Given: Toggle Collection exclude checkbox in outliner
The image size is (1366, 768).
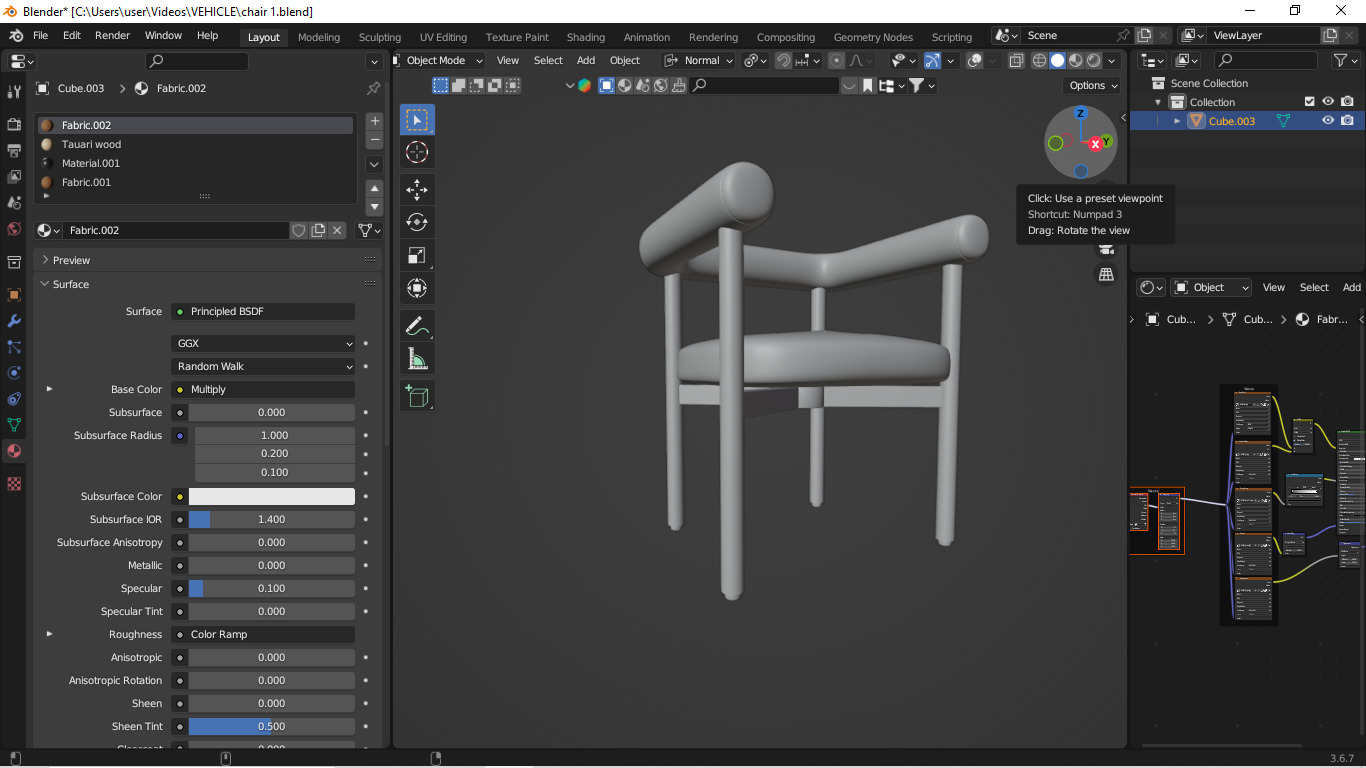Looking at the screenshot, I should [1310, 102].
